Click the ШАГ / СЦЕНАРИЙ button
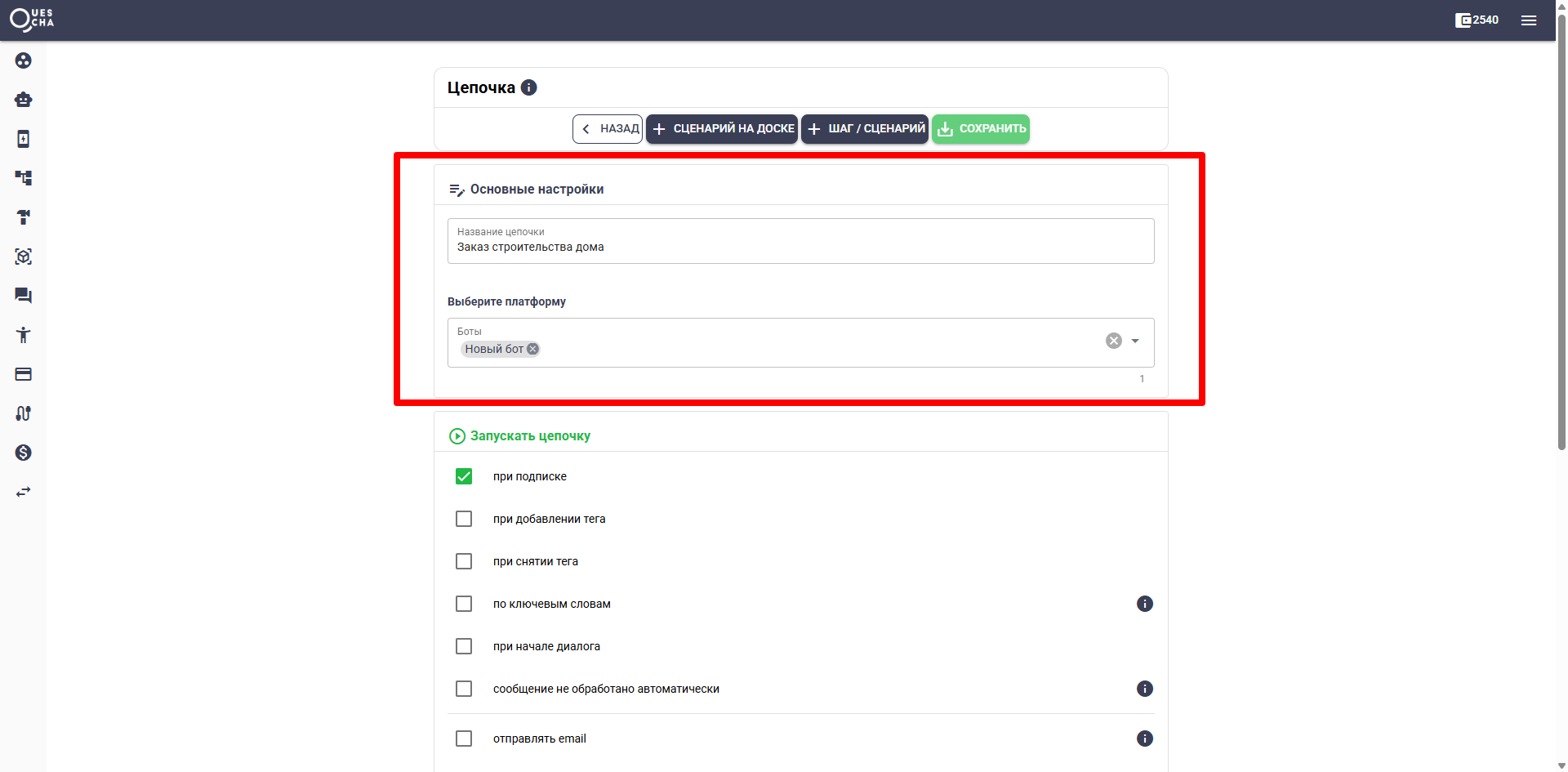Viewport: 1568px width, 772px height. (x=865, y=128)
